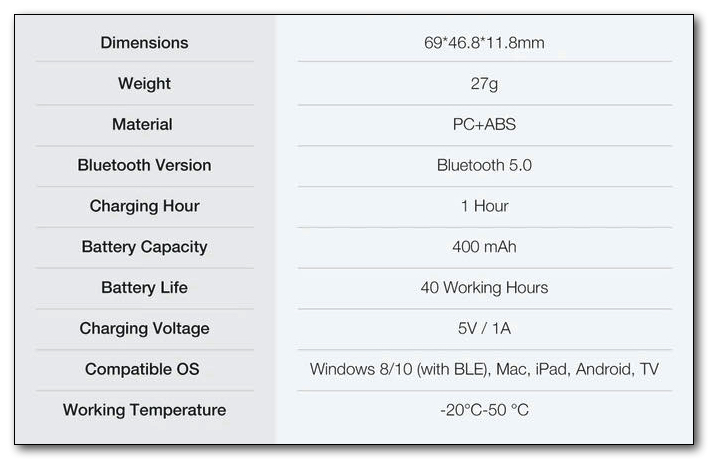
Task: Click the Weight row label
Action: (144, 84)
